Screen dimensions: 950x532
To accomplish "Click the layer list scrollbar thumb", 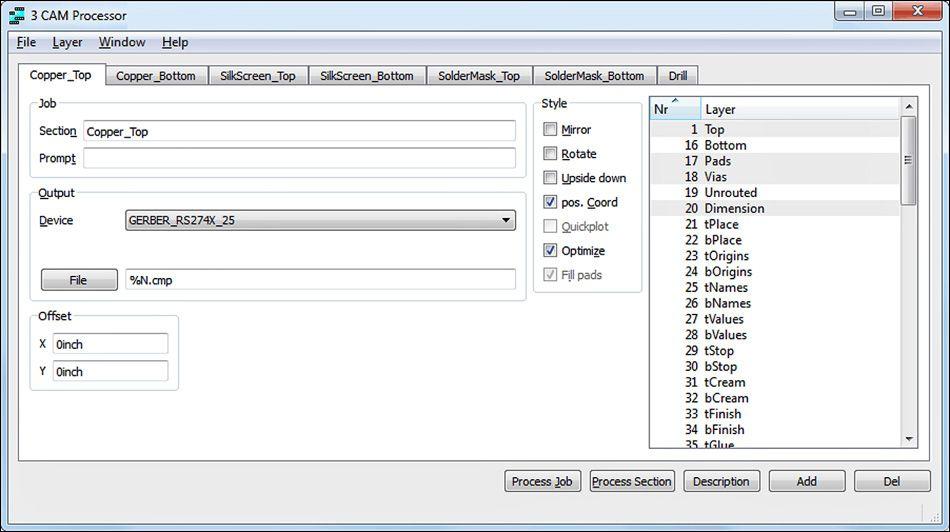I will (x=909, y=160).
